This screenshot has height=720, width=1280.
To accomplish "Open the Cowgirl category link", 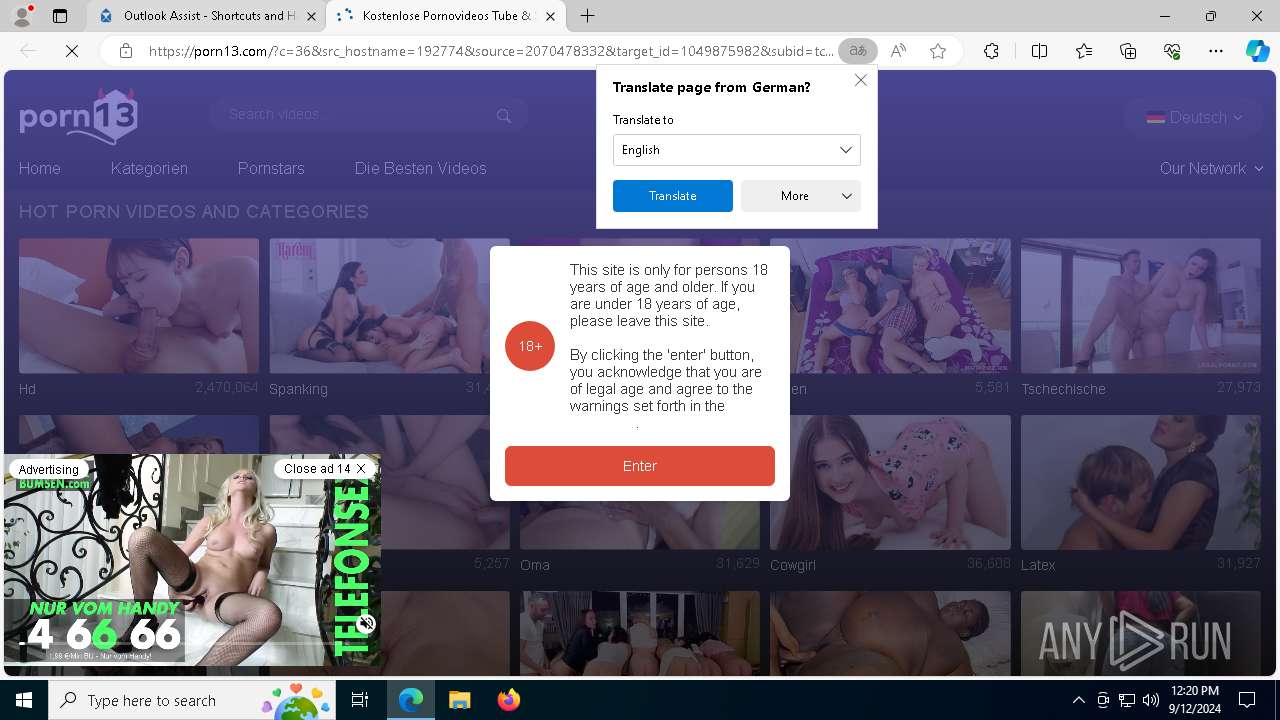I will 793,565.
